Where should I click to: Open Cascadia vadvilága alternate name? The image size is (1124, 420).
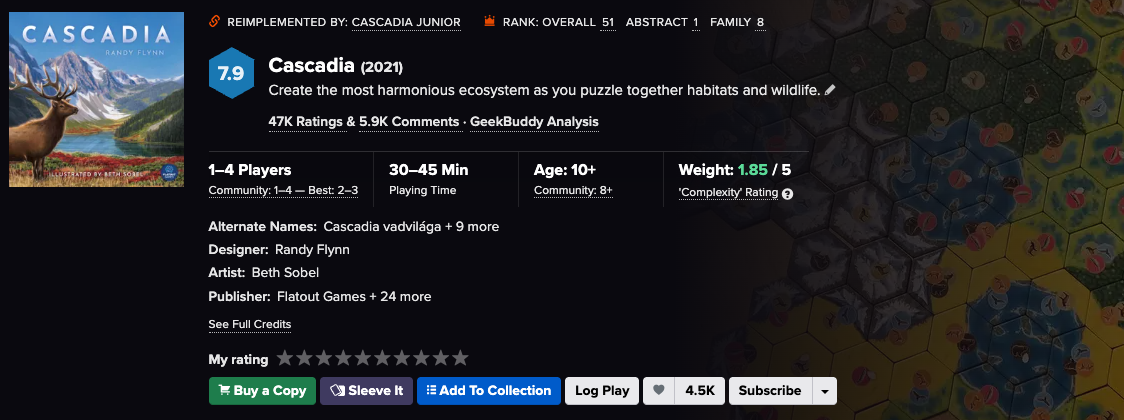(x=383, y=226)
